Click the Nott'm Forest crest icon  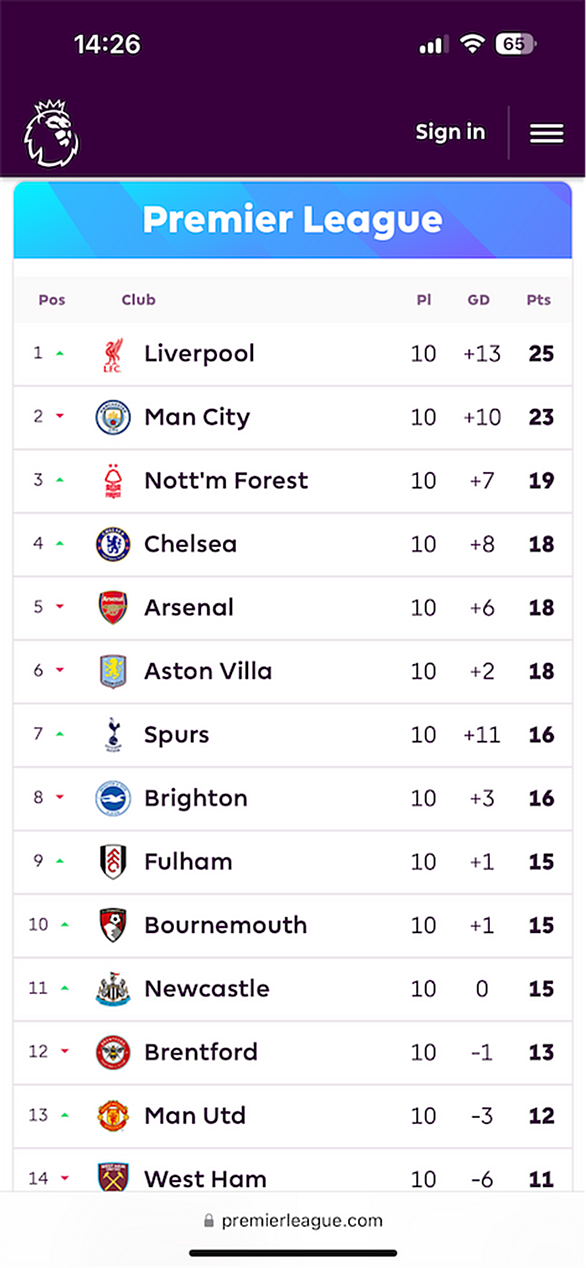pos(113,481)
